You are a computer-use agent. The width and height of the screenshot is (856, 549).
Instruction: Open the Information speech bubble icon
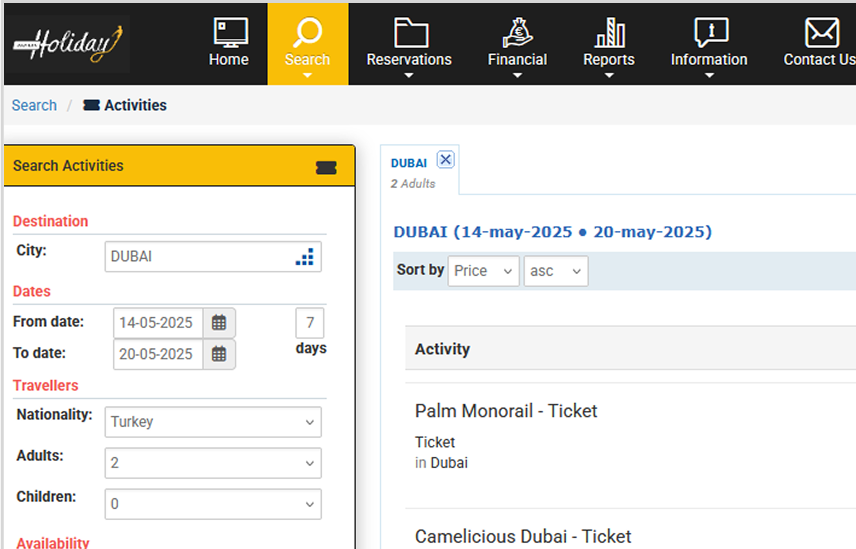[711, 33]
